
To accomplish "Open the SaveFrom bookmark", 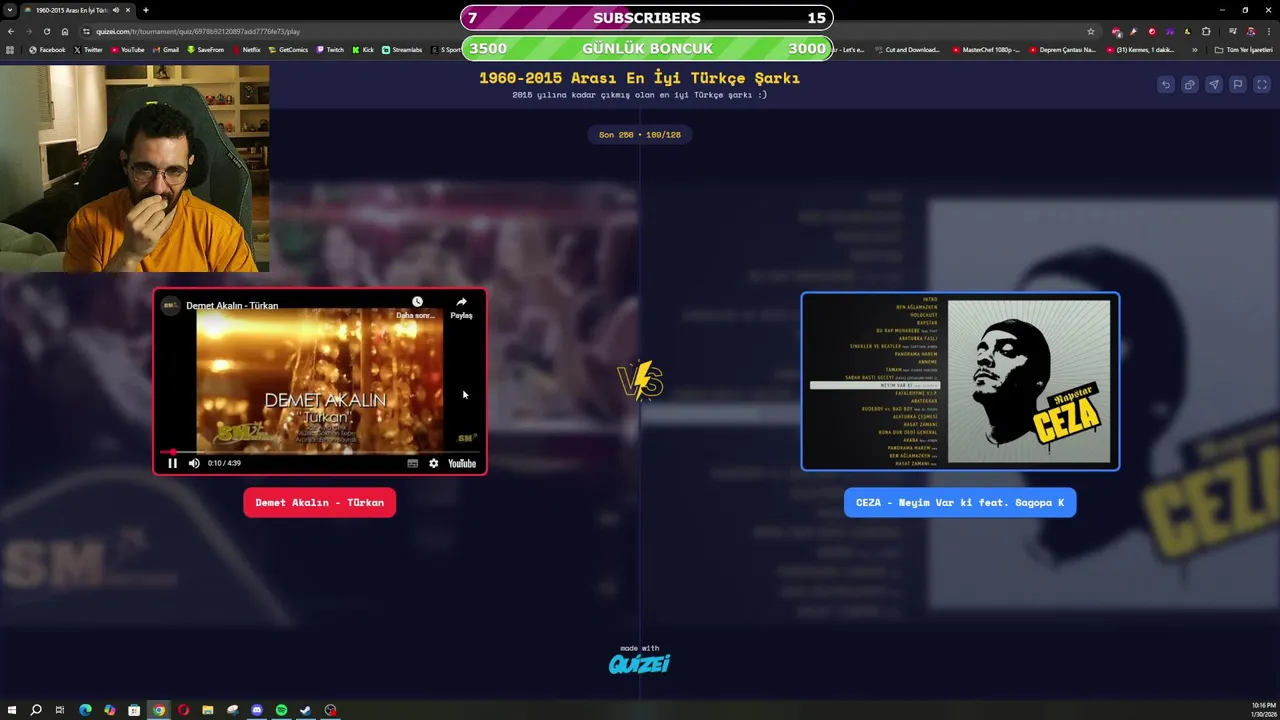I will [205, 49].
